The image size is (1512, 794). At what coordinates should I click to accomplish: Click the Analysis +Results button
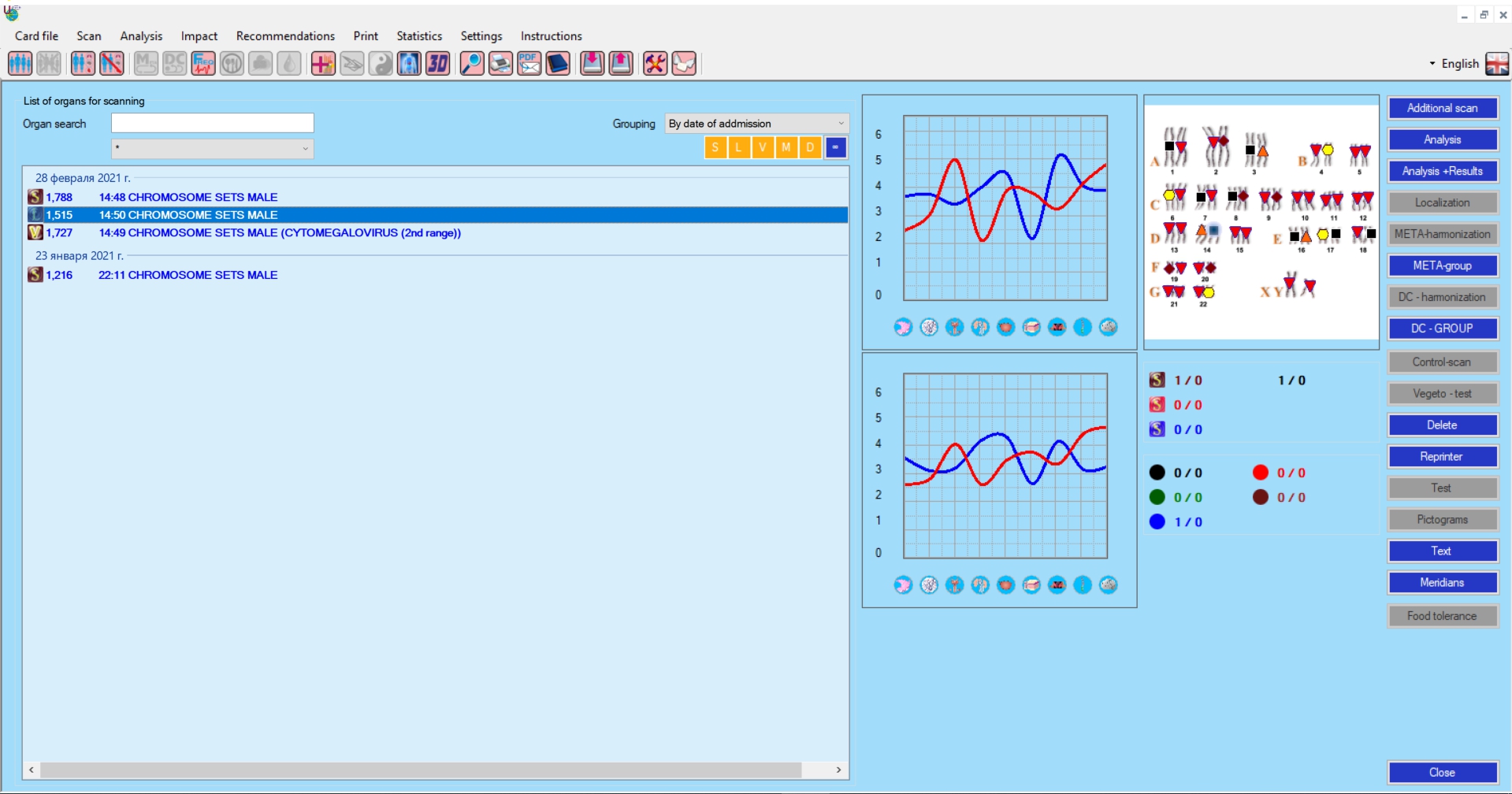(1442, 171)
